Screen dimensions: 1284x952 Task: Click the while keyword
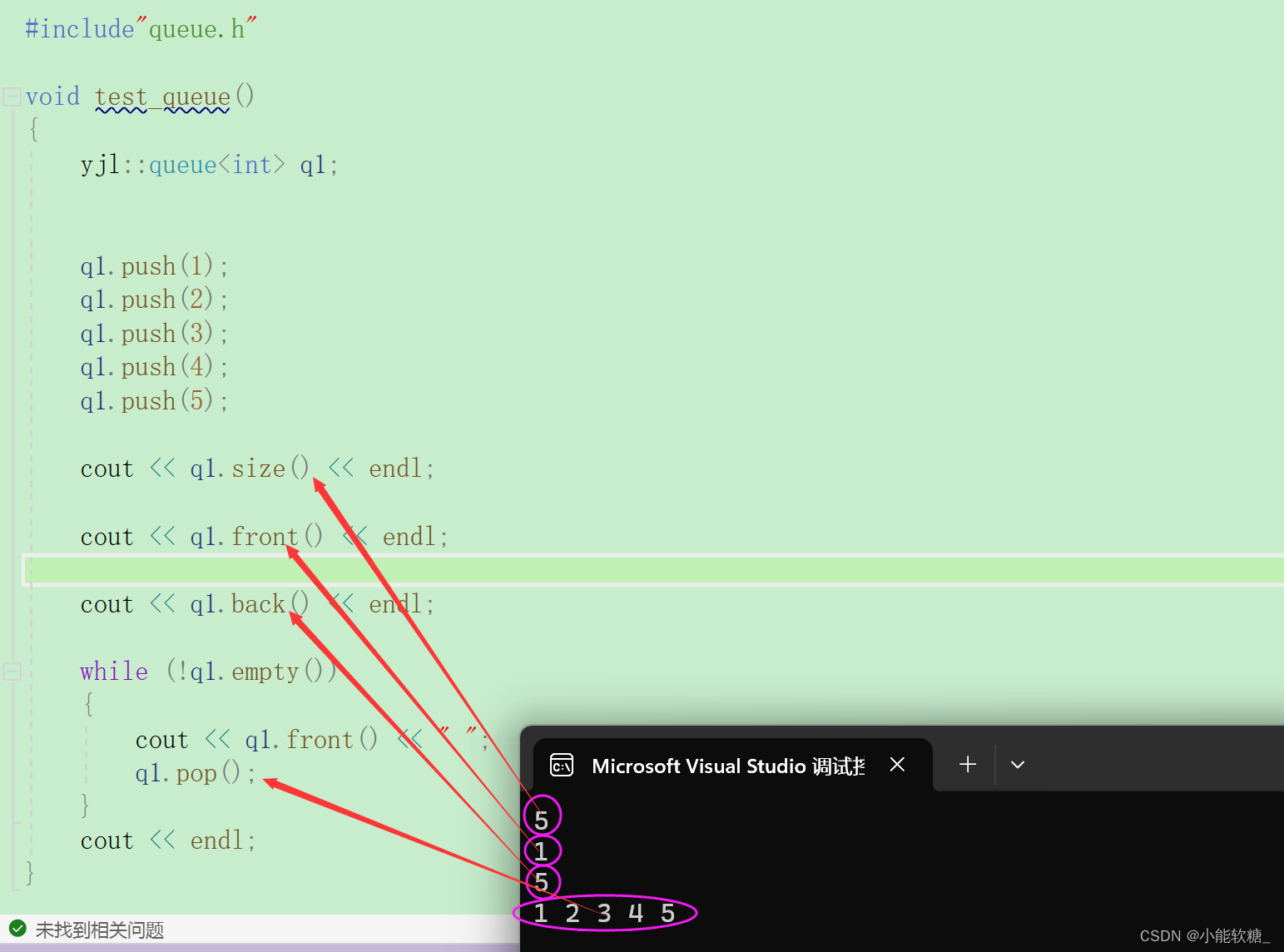tap(114, 672)
